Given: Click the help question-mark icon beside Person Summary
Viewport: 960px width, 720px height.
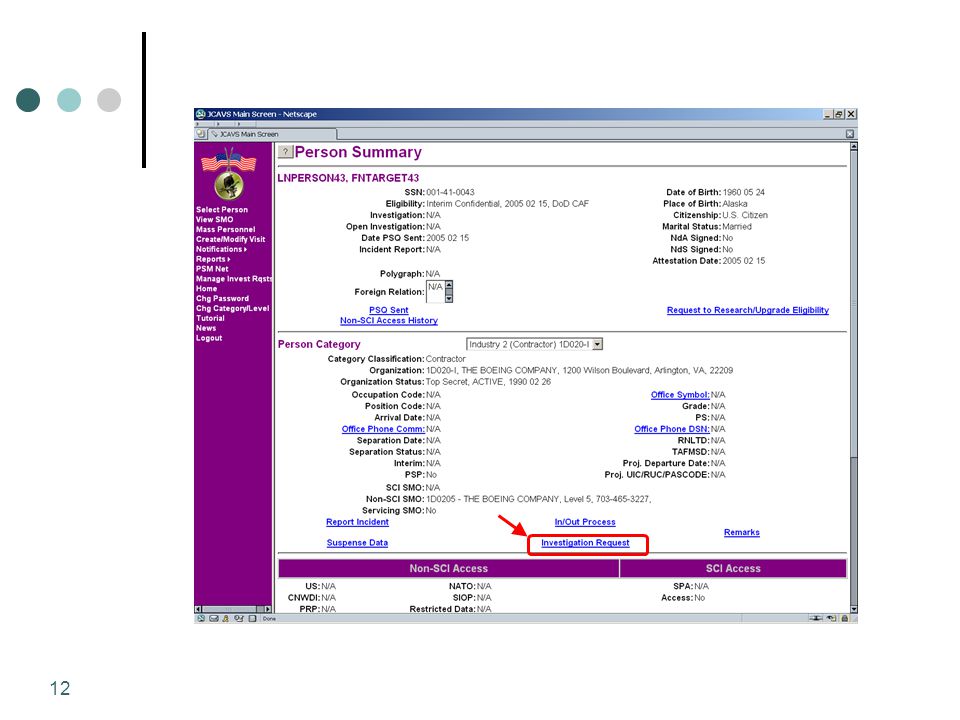Looking at the screenshot, I should pyautogui.click(x=285, y=151).
